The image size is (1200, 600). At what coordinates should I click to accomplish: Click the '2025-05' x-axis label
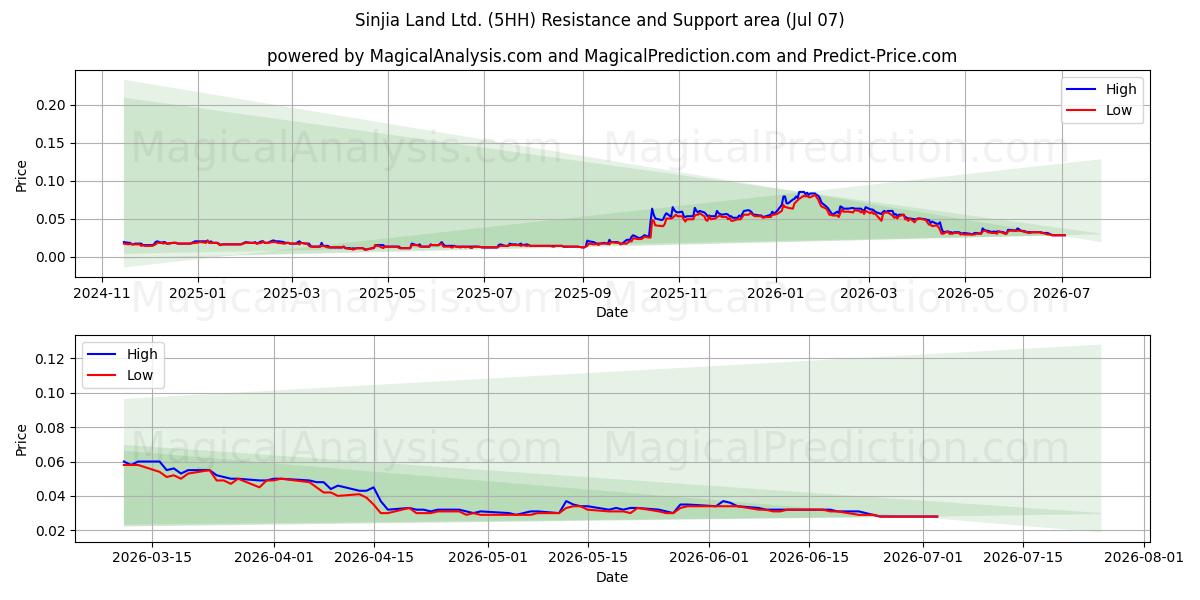point(387,293)
